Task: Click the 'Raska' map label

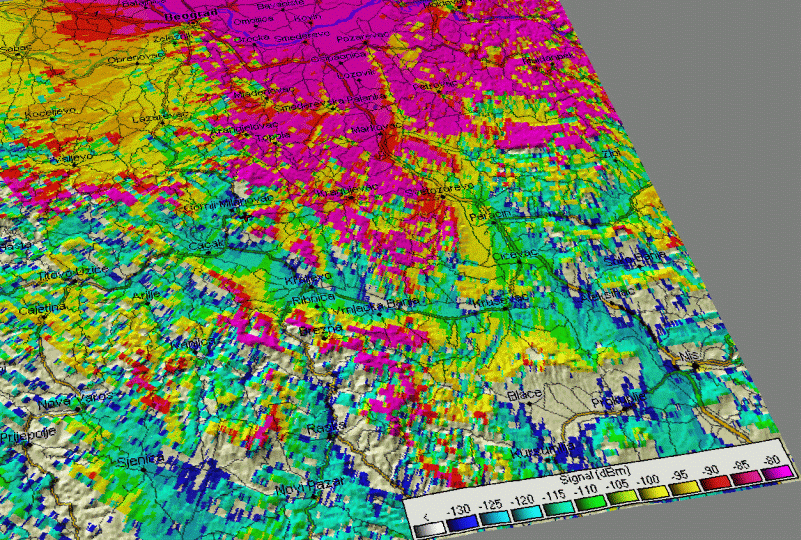Action: coord(324,428)
